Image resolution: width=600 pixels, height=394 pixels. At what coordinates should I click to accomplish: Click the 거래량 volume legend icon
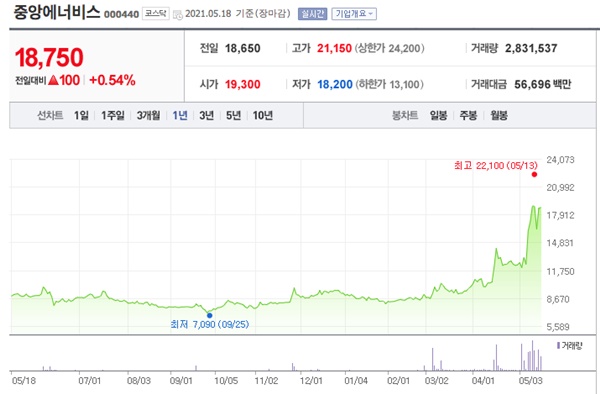(x=559, y=346)
